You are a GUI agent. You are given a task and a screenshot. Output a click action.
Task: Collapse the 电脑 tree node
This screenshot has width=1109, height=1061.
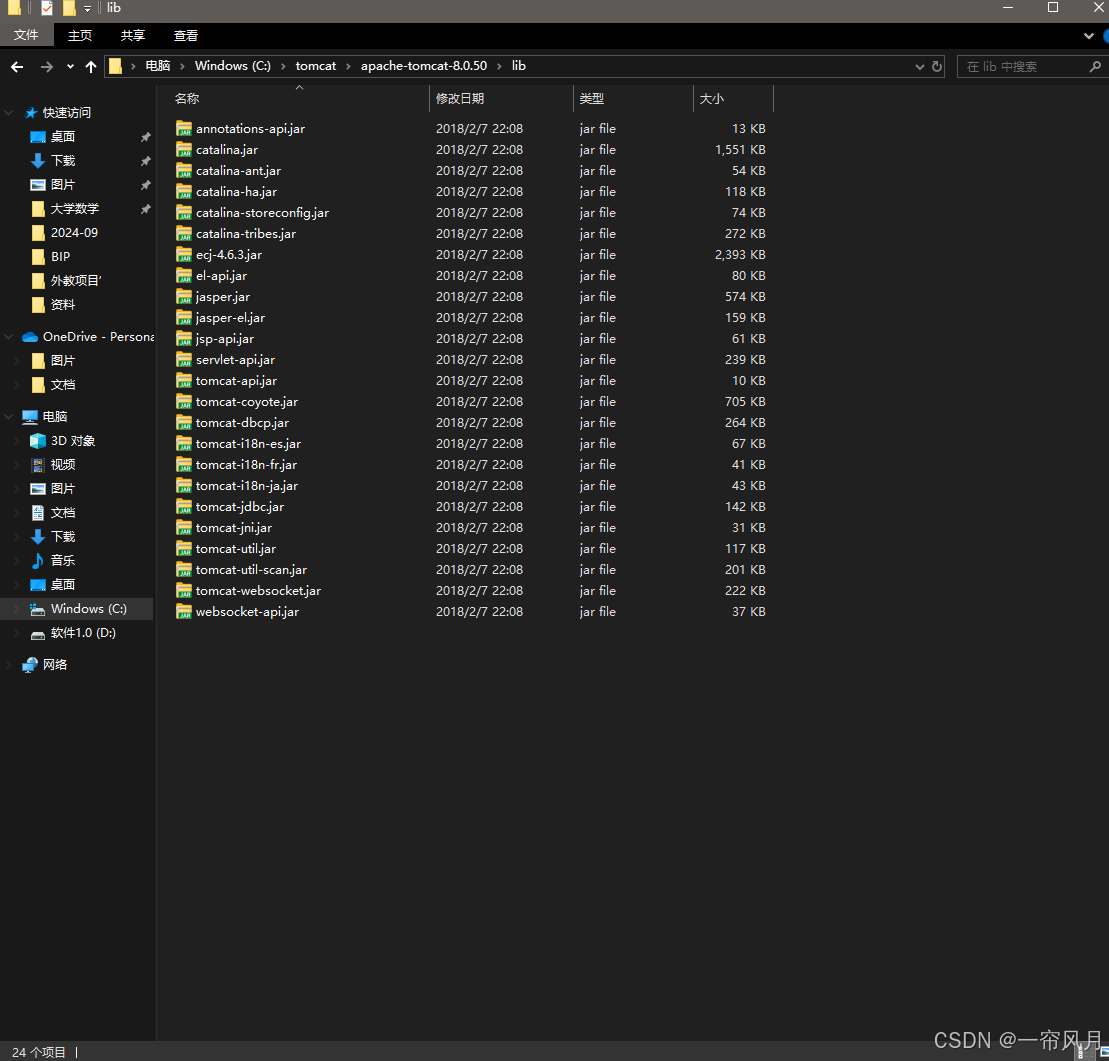9,417
